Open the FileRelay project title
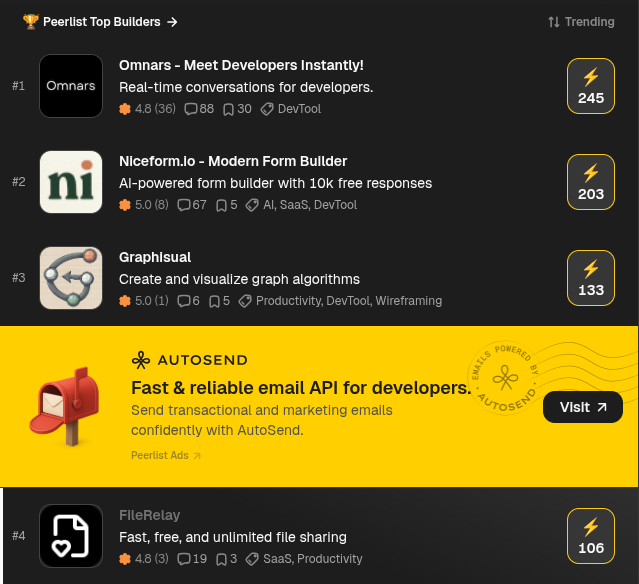This screenshot has width=639, height=584. (150, 516)
